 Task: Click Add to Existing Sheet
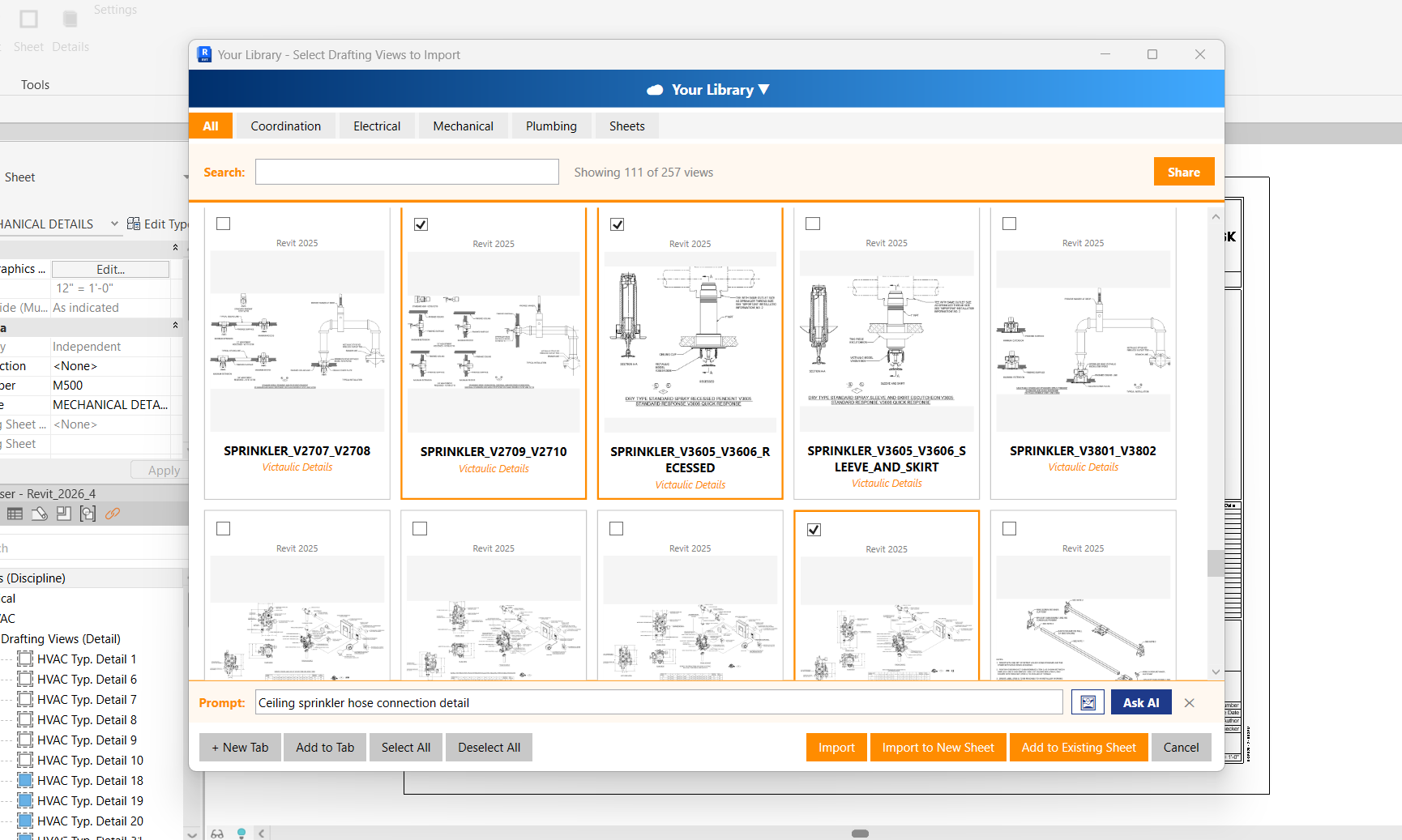[x=1079, y=747]
